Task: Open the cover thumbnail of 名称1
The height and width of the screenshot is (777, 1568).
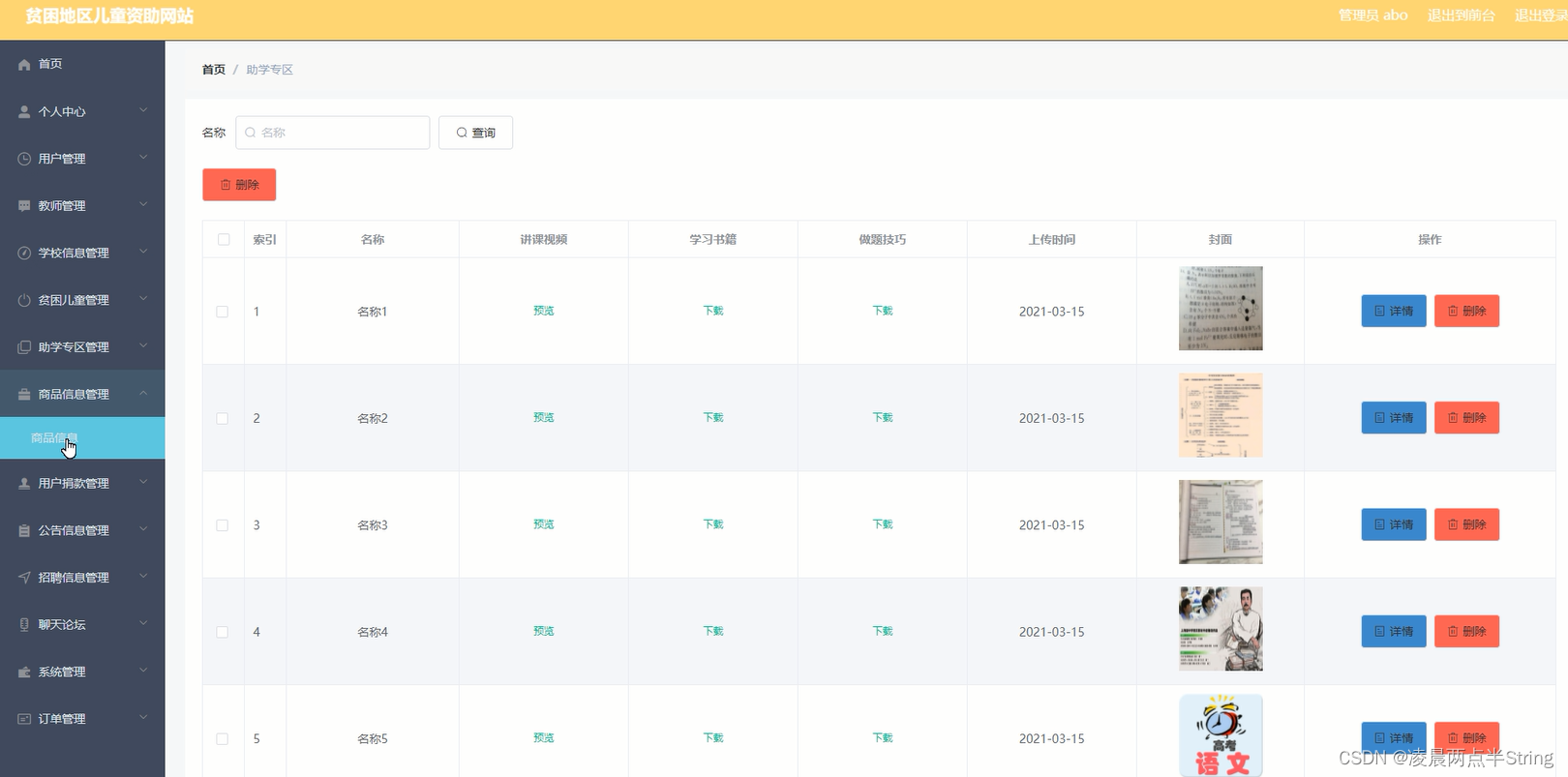Action: click(x=1221, y=309)
